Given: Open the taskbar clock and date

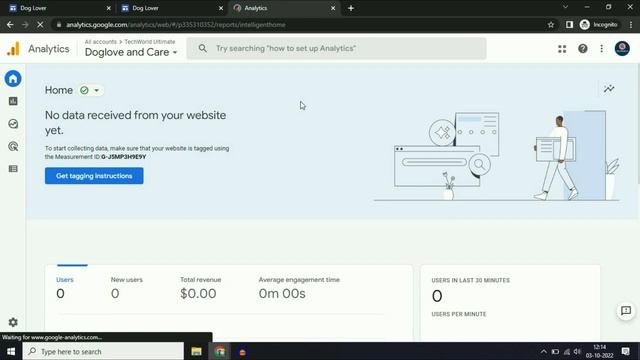Looking at the screenshot, I should [600, 351].
